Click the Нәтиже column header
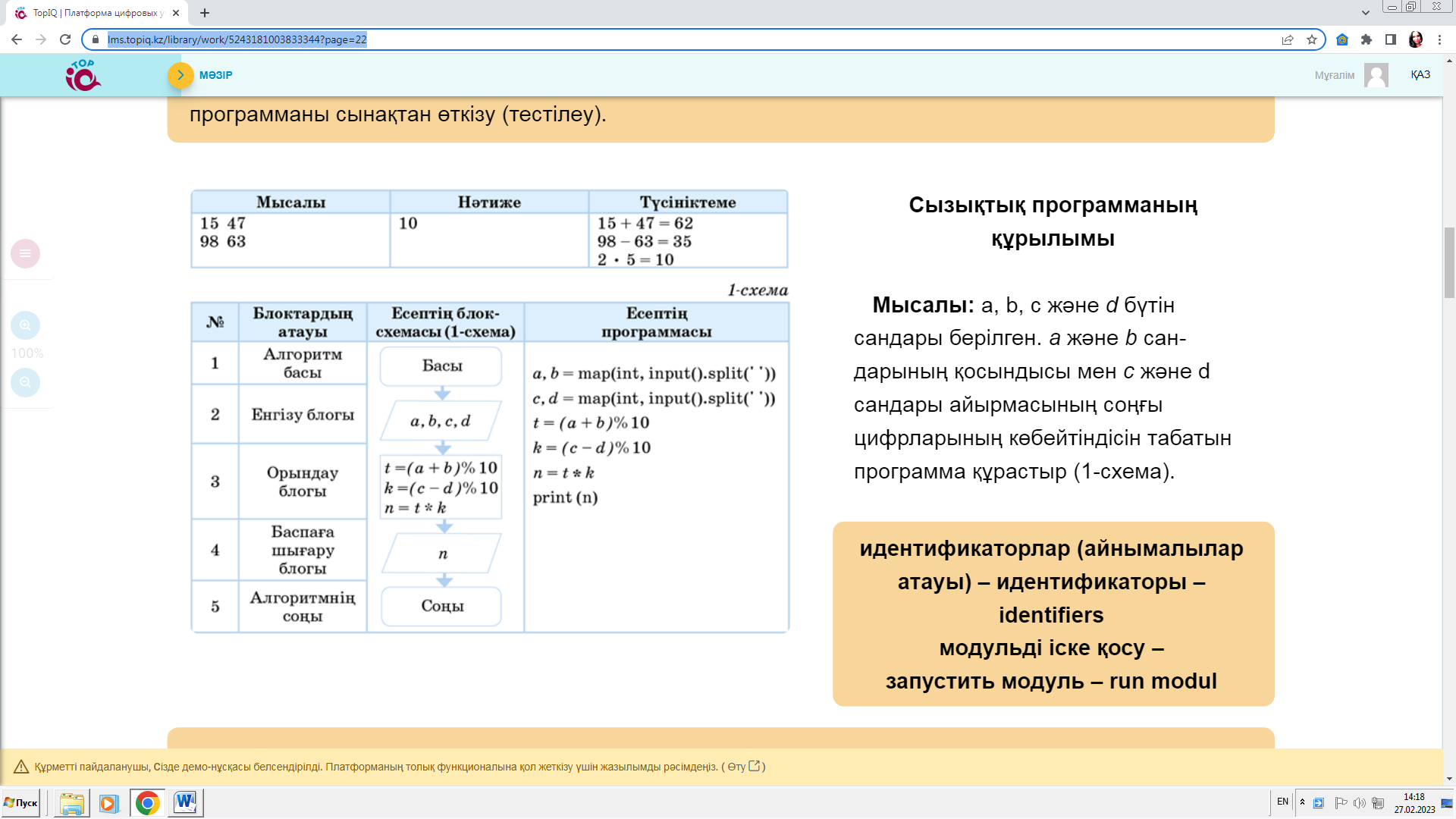Viewport: 1456px width, 819px height. tap(489, 202)
